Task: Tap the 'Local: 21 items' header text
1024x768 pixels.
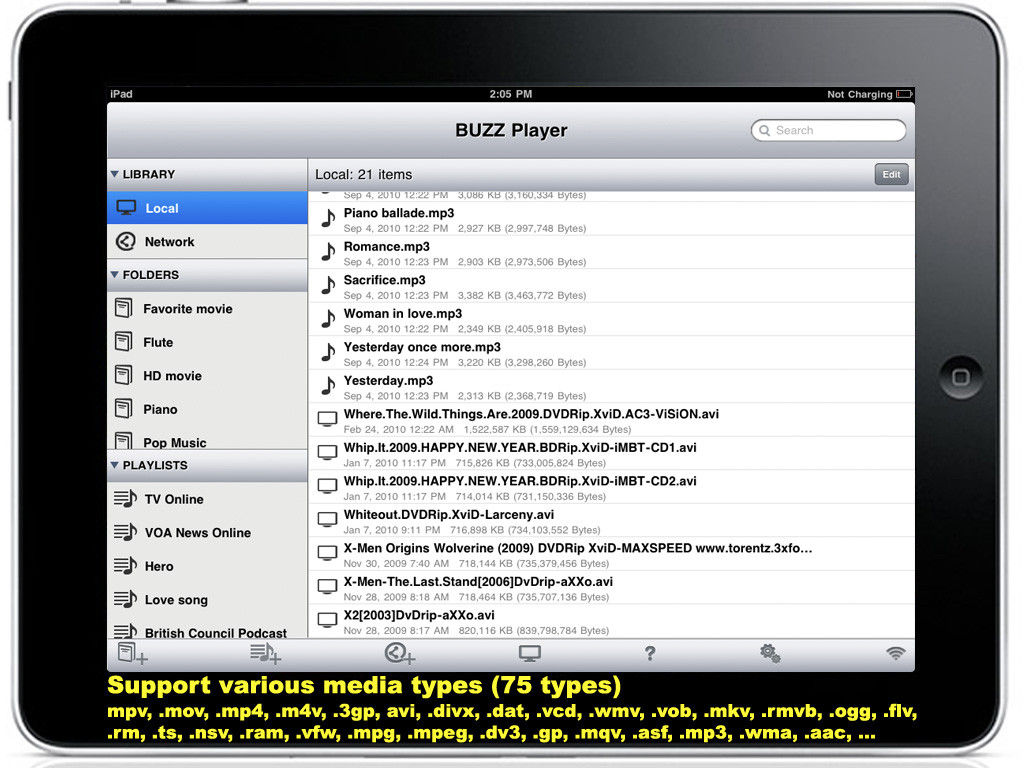Action: tap(364, 174)
